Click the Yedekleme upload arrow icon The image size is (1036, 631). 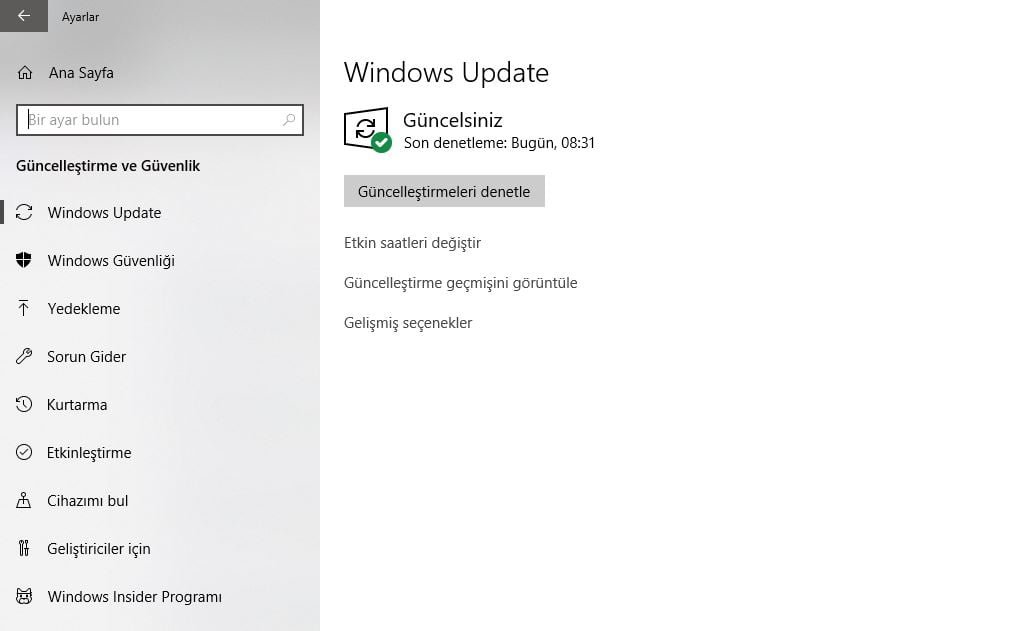[x=24, y=308]
